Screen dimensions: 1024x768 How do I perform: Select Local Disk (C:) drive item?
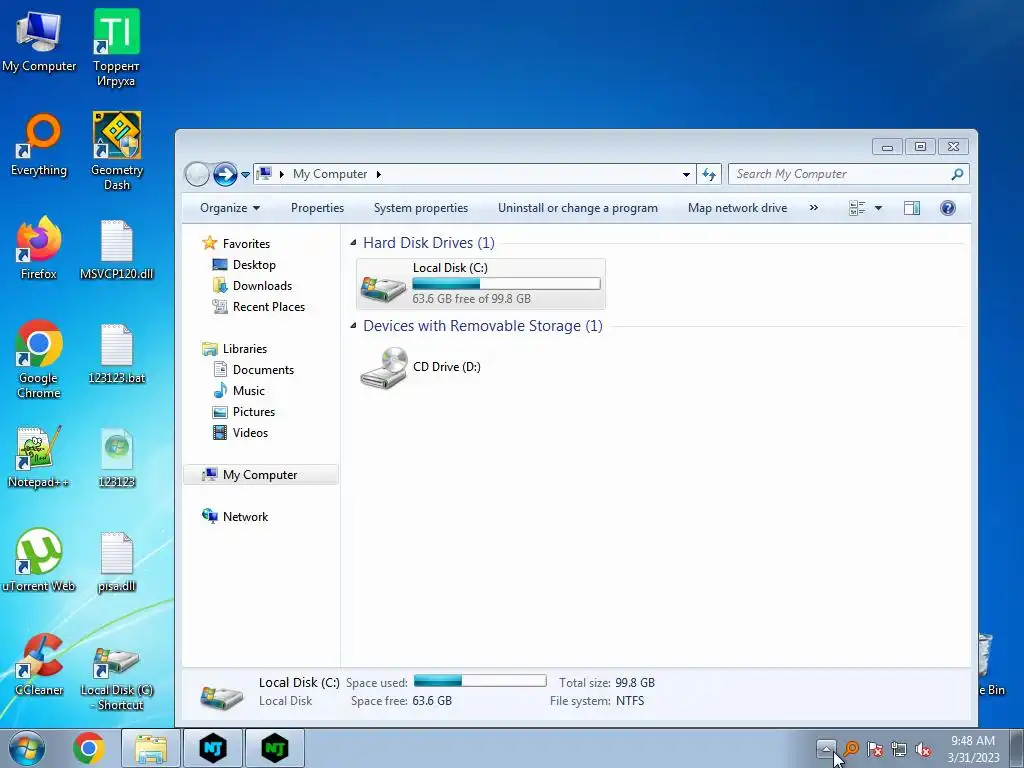481,284
